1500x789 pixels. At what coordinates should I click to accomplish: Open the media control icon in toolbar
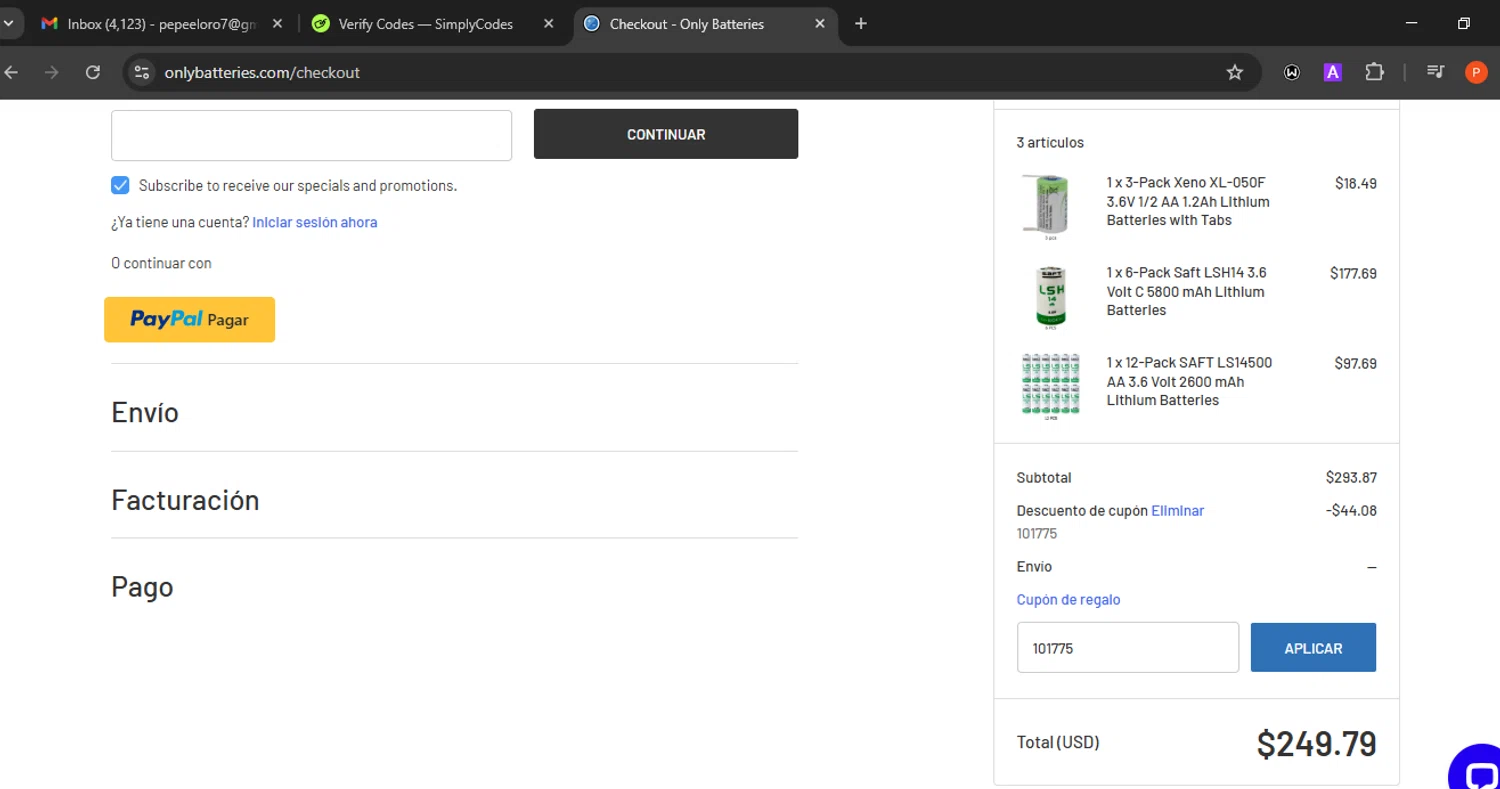pos(1436,72)
